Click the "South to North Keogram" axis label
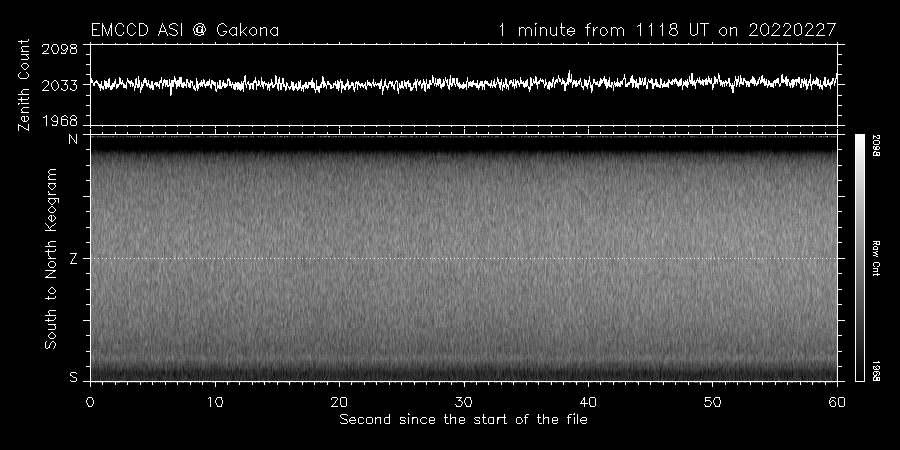The image size is (900, 450). coord(51,258)
